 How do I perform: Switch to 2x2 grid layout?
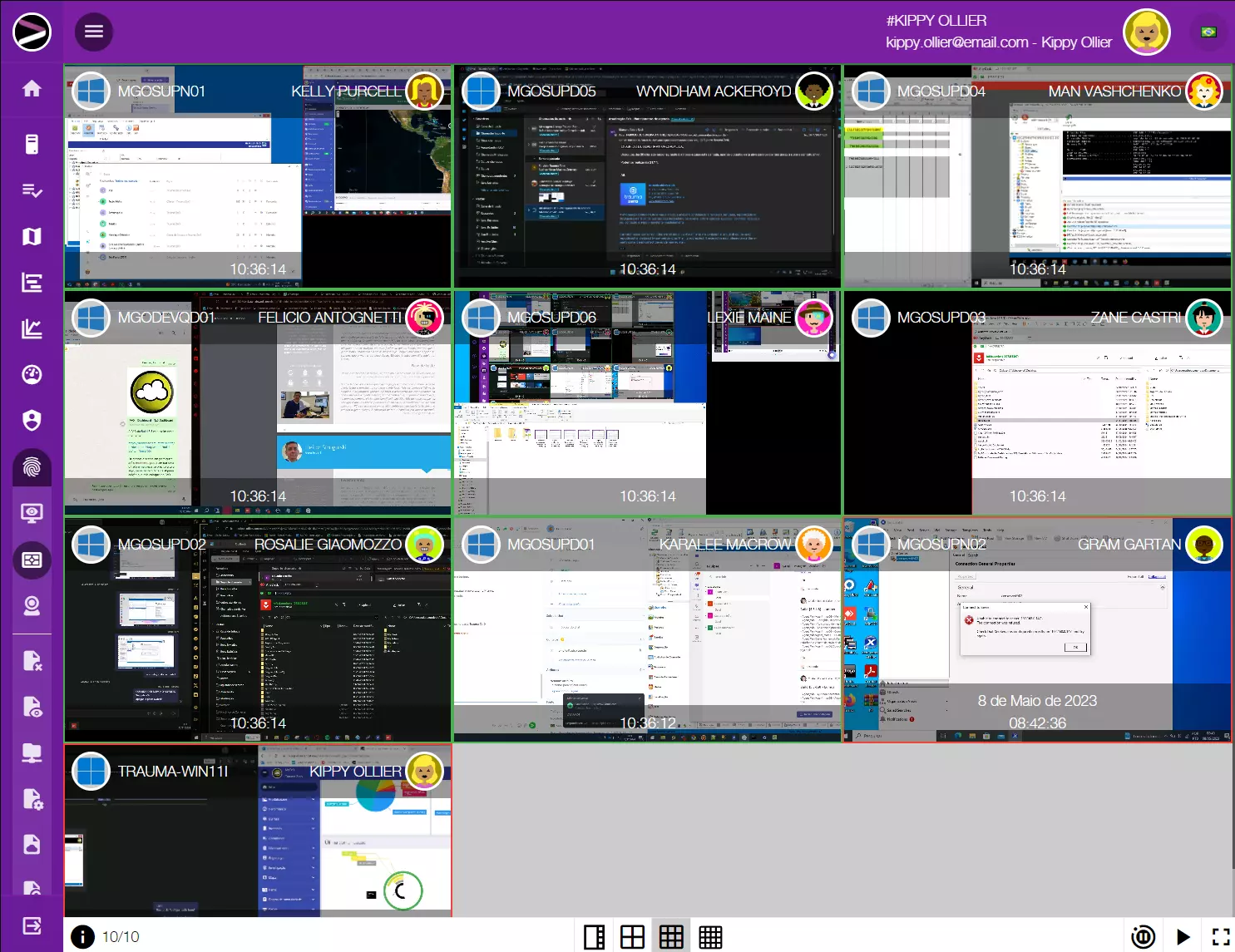(632, 937)
